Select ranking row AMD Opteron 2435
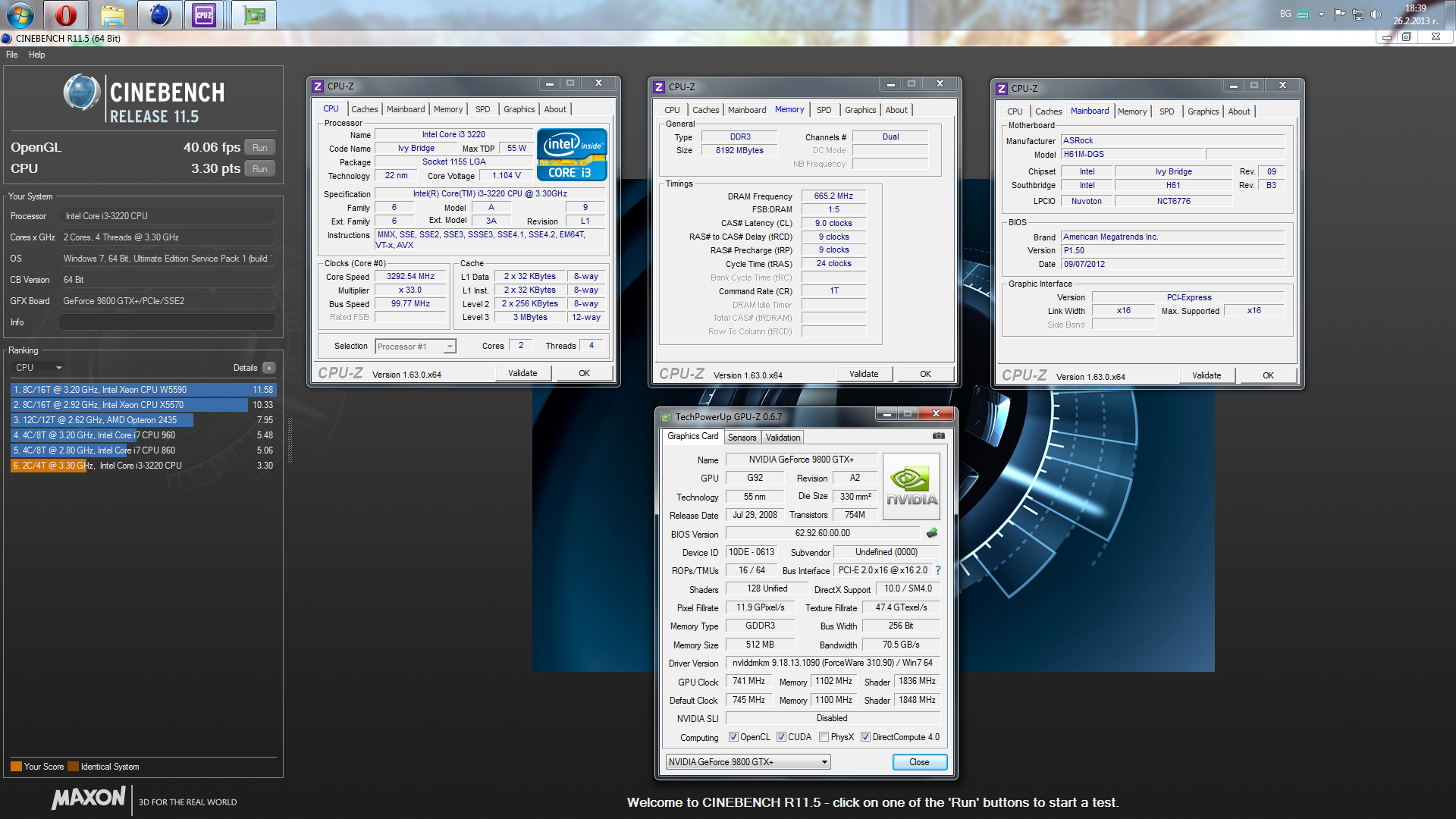Screen dimensions: 1456x819 pos(143,420)
